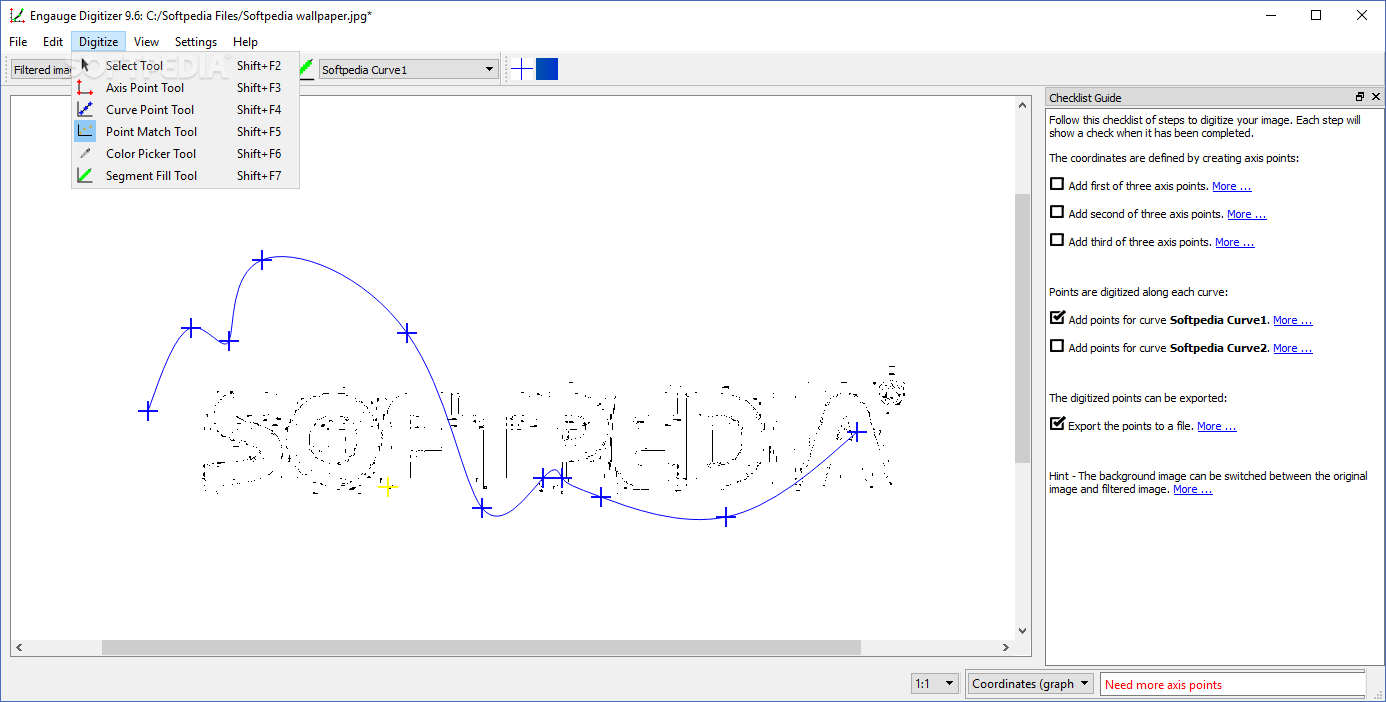Click the canvas scroll down arrow
This screenshot has height=702, width=1386.
pos(1022,631)
